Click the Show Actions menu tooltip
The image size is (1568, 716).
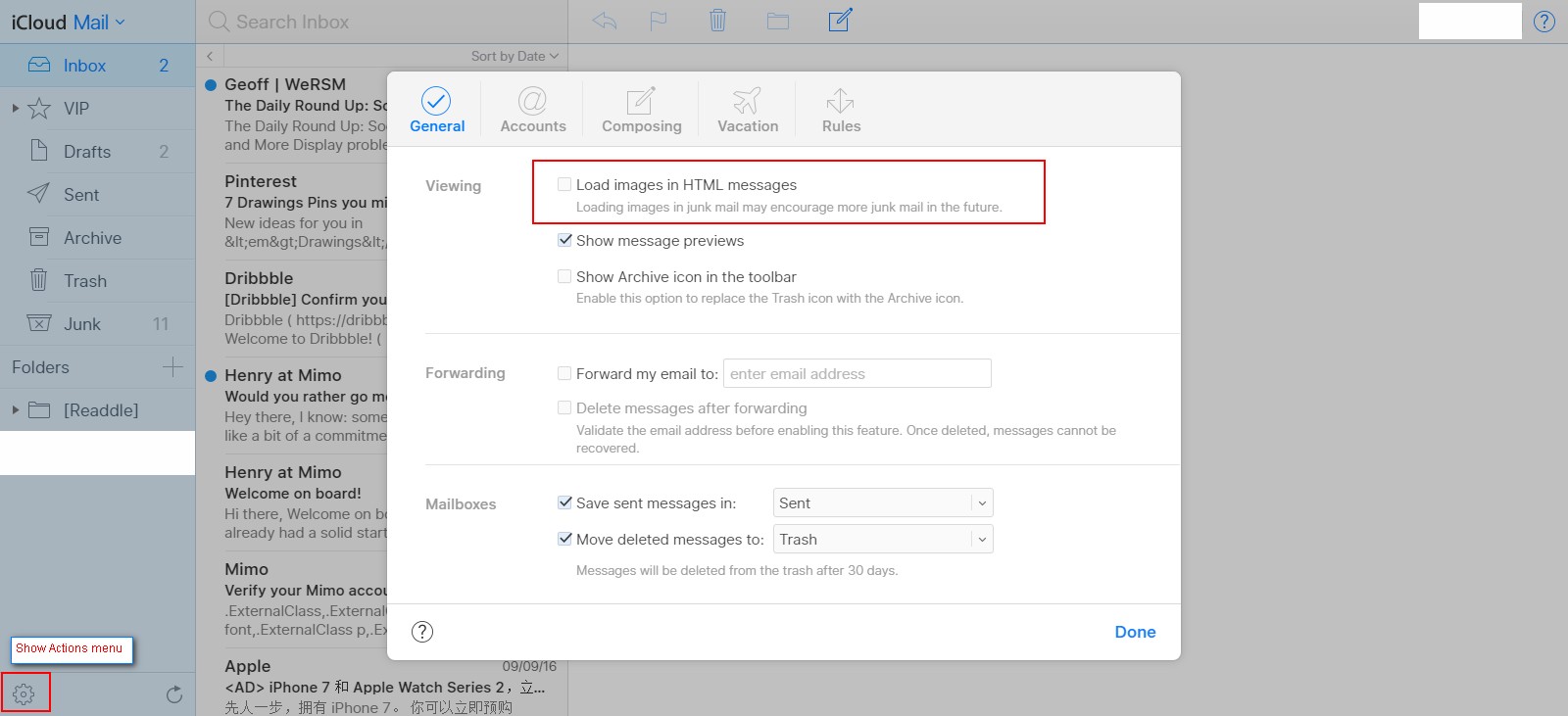point(72,649)
